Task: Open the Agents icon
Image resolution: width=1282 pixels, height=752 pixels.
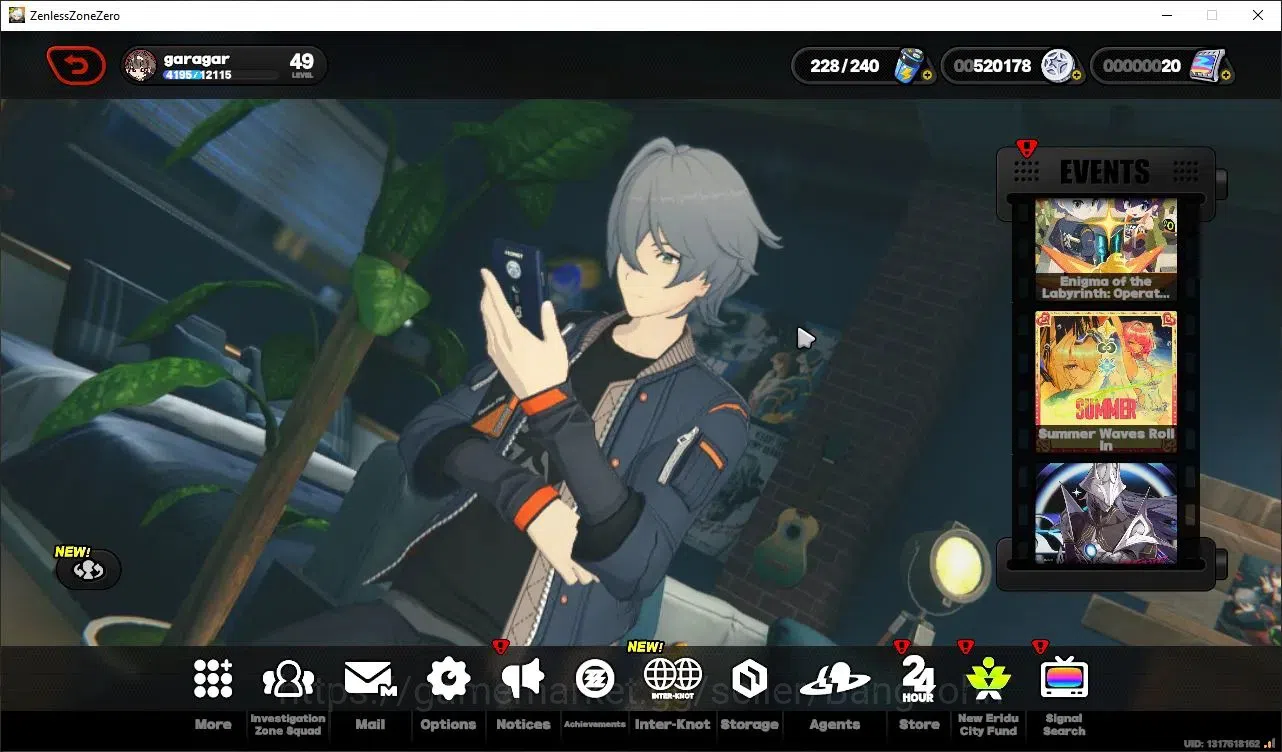Action: point(835,679)
